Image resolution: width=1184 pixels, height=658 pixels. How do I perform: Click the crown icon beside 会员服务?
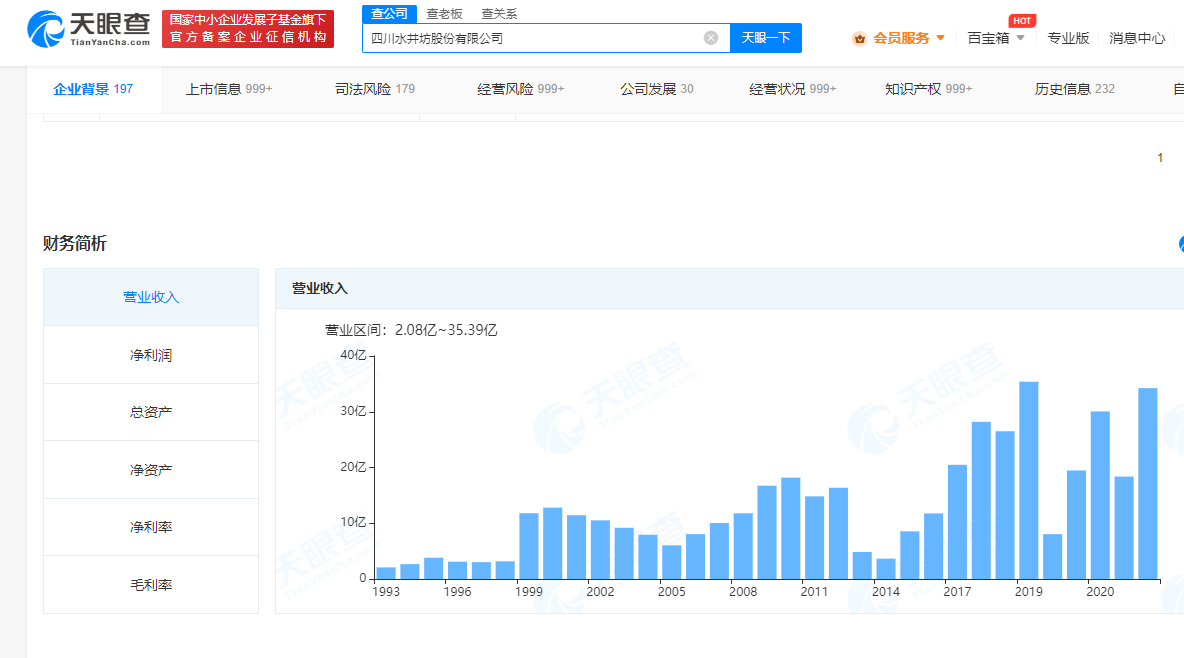[859, 39]
